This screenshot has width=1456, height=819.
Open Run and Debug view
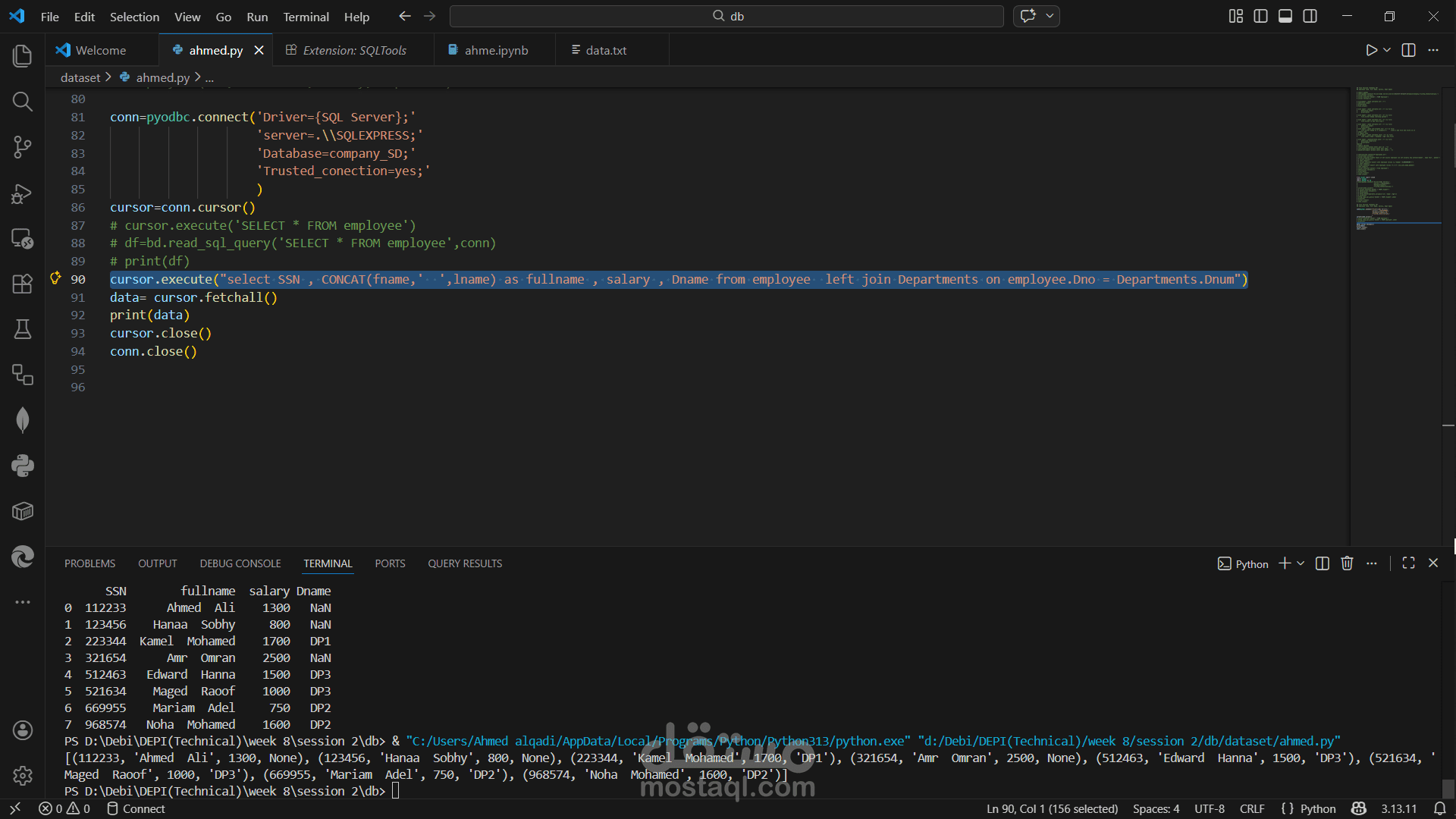tap(23, 194)
